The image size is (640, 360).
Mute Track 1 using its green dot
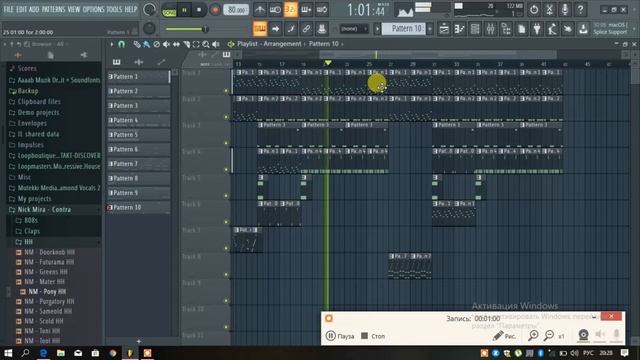click(226, 91)
